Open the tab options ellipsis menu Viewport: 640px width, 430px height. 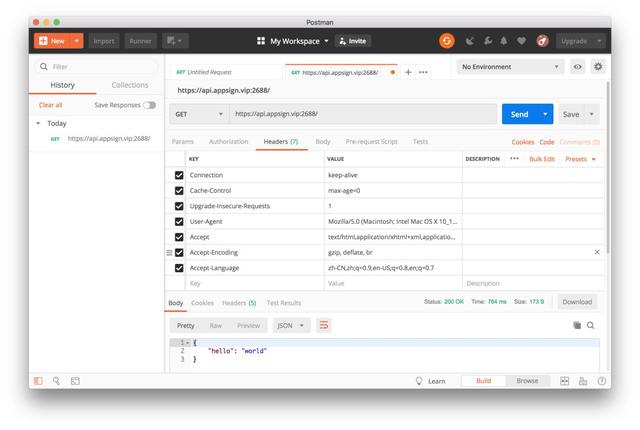[423, 72]
